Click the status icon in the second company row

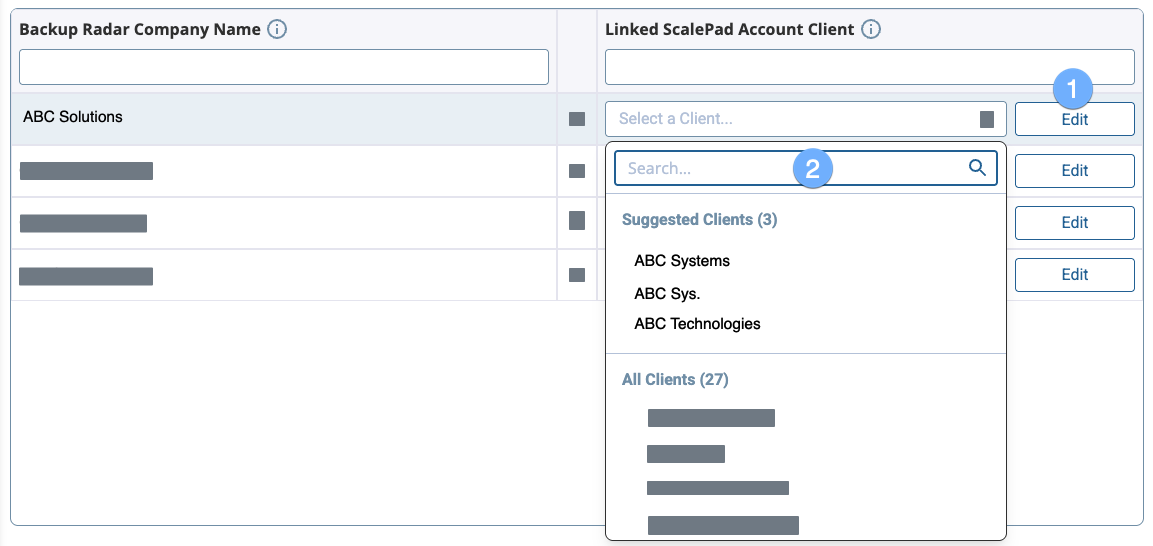click(x=577, y=171)
